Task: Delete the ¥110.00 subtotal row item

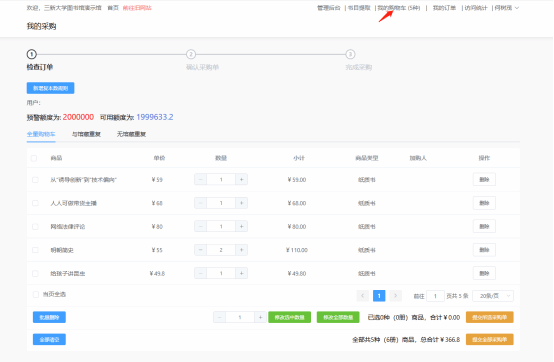Action: 484,250
